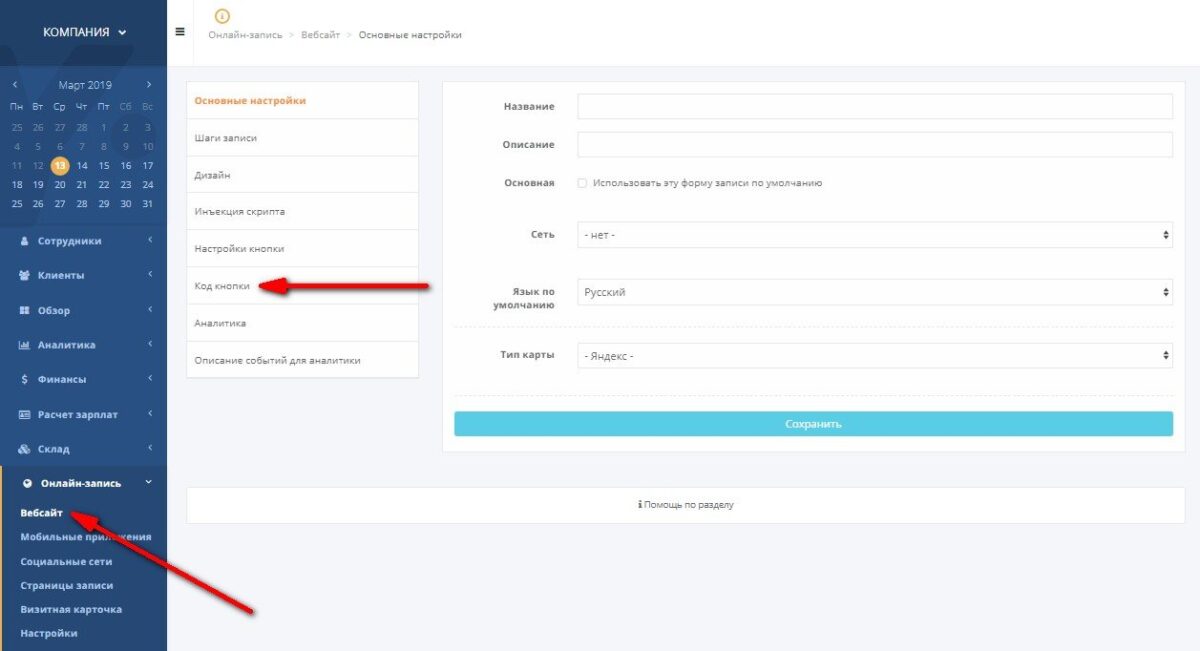
Task: Click Март 2019 calendar title
Action: (85, 85)
